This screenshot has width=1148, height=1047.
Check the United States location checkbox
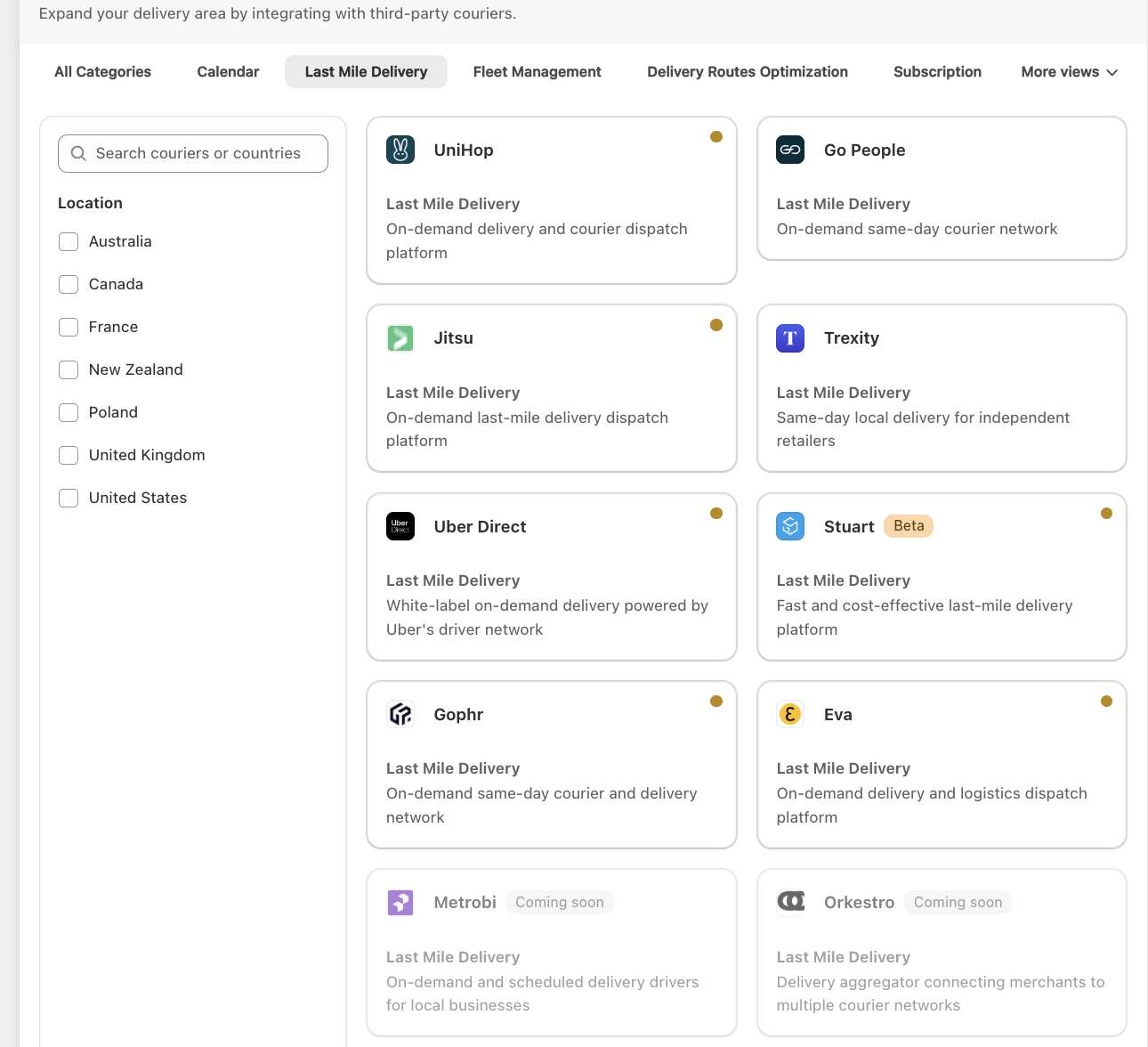[69, 498]
